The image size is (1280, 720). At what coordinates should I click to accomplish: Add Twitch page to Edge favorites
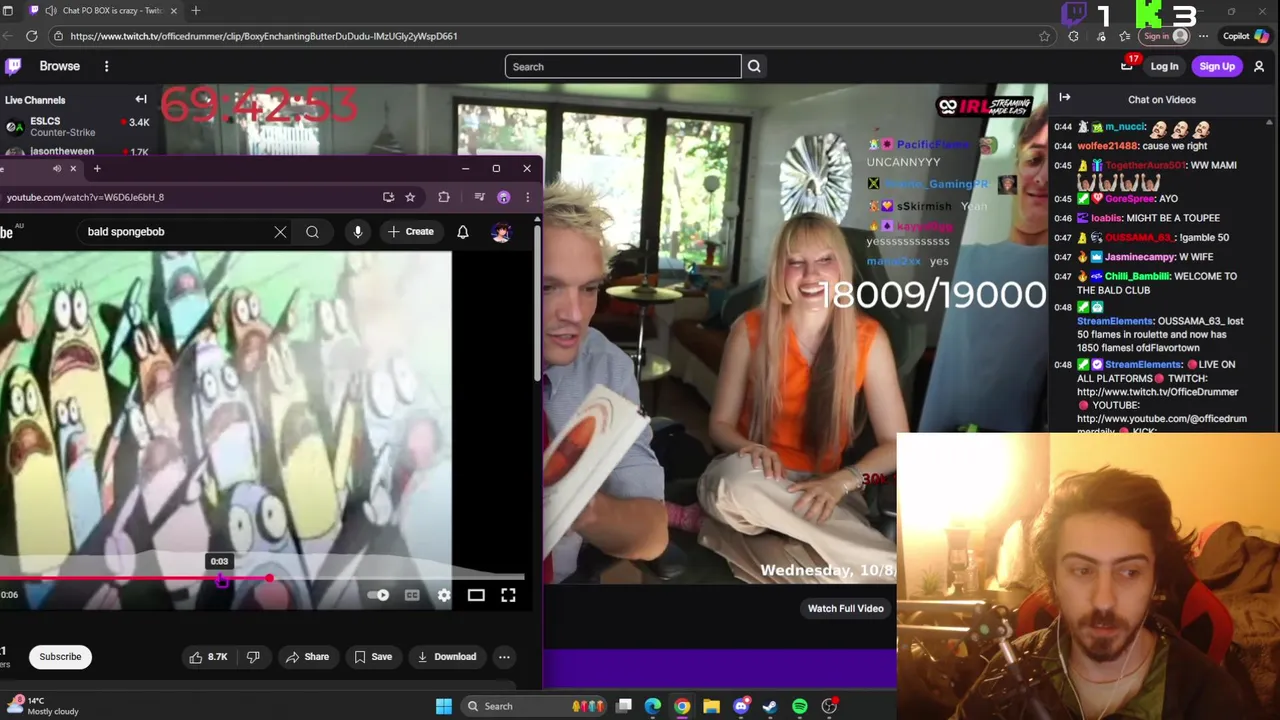pos(1045,36)
